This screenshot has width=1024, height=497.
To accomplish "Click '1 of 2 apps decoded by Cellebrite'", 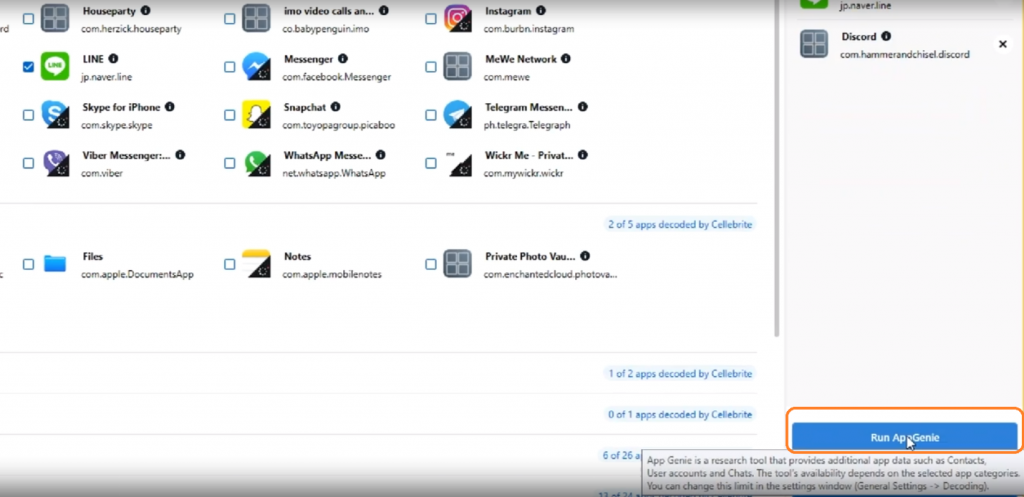I will (680, 374).
